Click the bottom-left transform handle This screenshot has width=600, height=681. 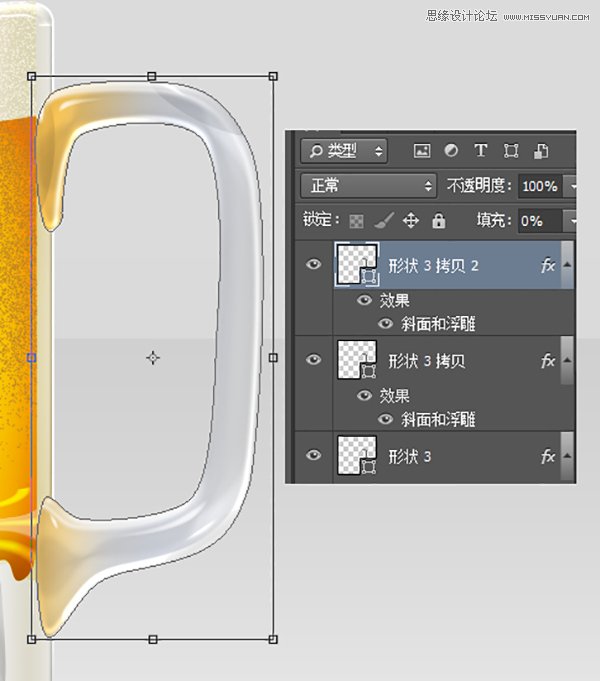tap(31, 639)
